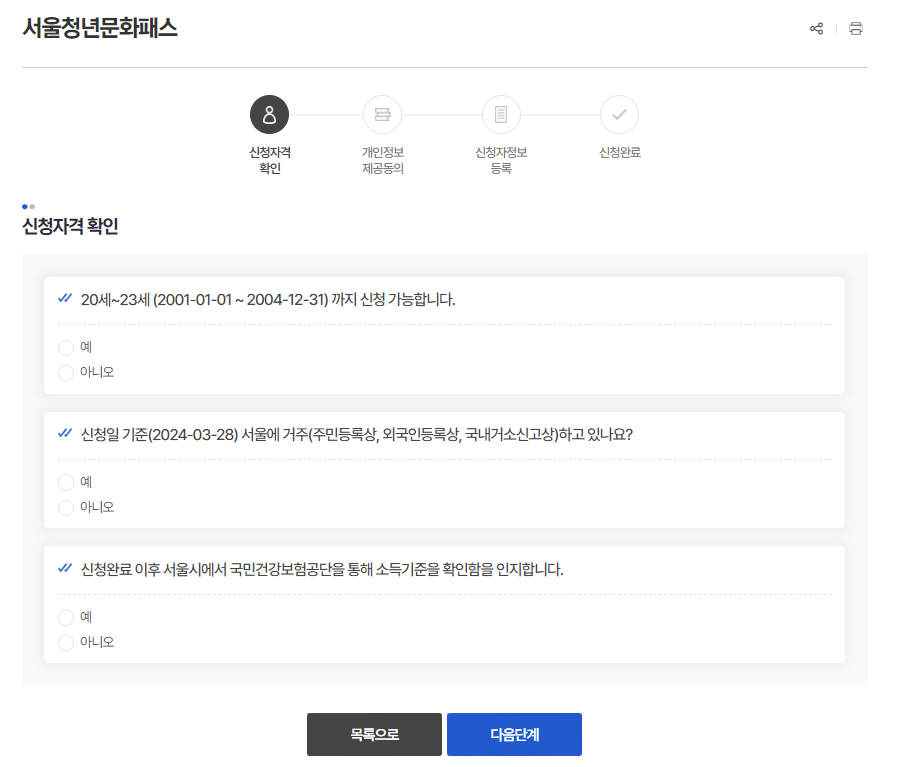Select 아니오 for the 20세~23세 age question
909x767 pixels.
[x=66, y=372]
